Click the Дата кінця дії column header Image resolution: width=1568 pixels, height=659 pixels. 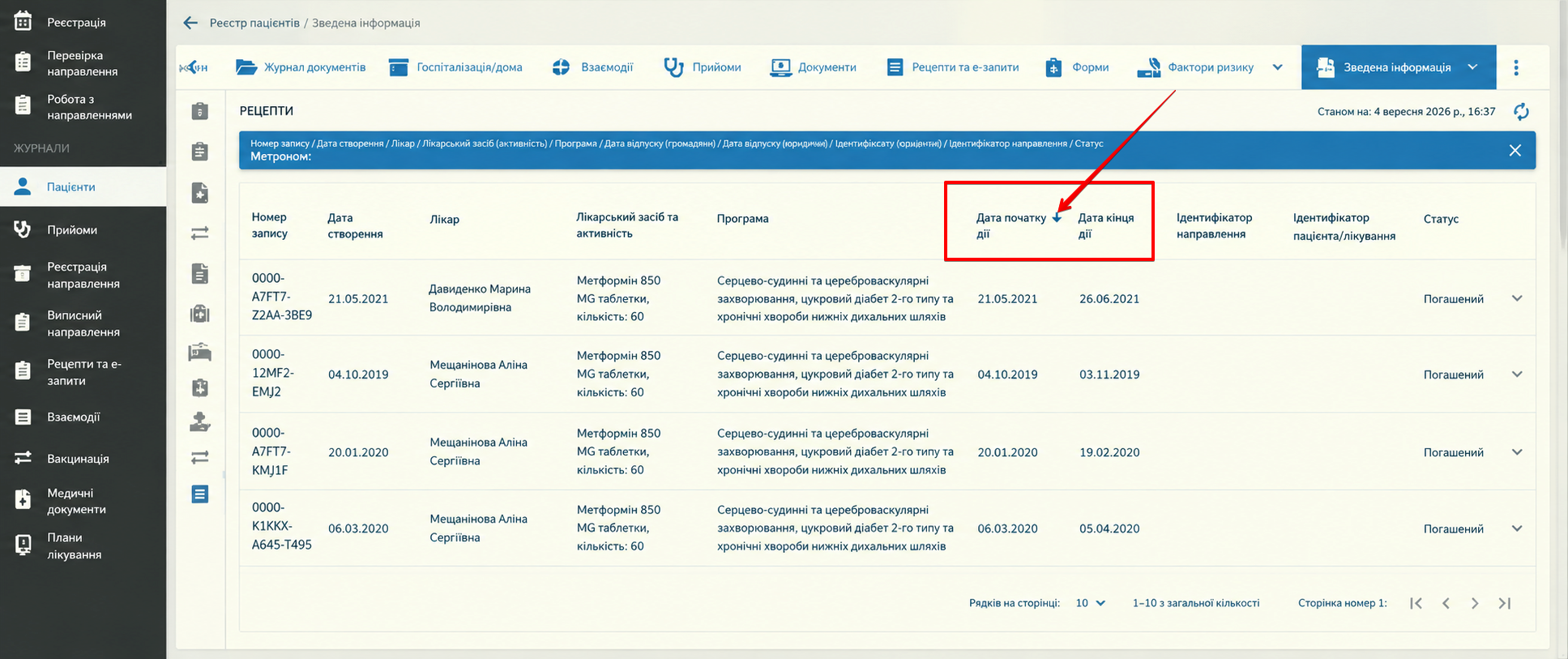pos(1105,226)
